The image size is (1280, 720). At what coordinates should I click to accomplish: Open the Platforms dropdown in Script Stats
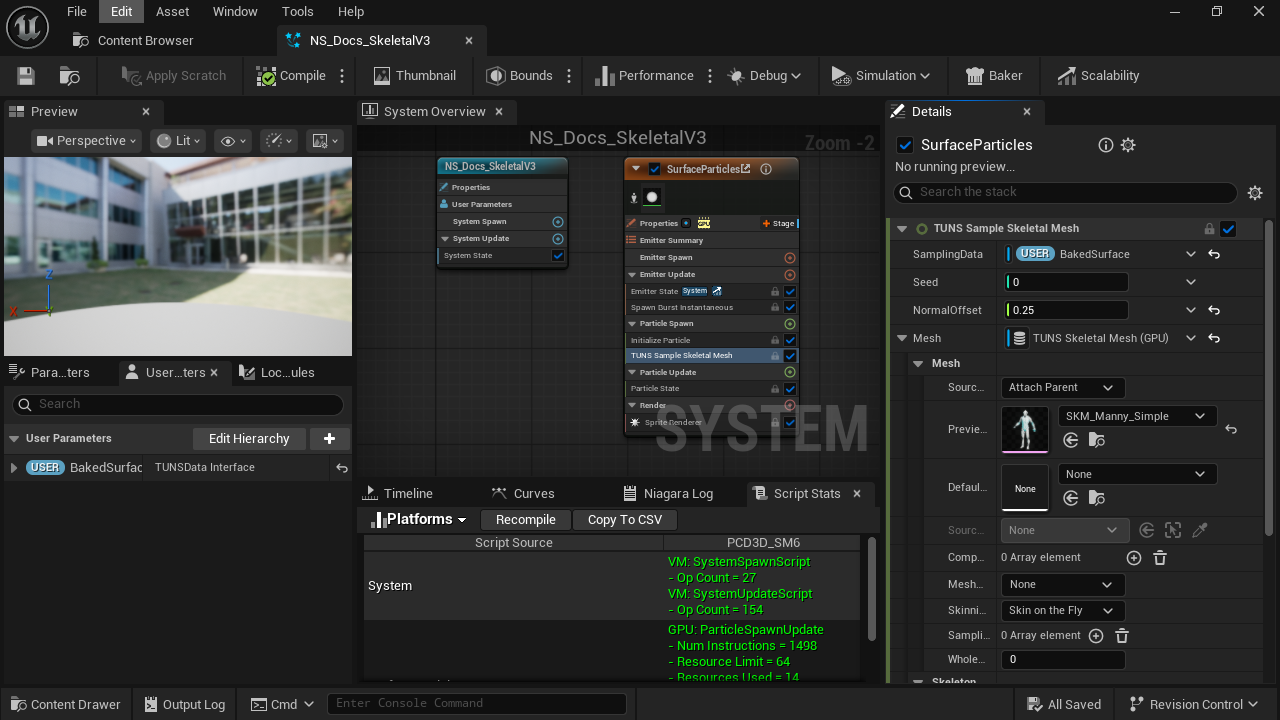[419, 520]
